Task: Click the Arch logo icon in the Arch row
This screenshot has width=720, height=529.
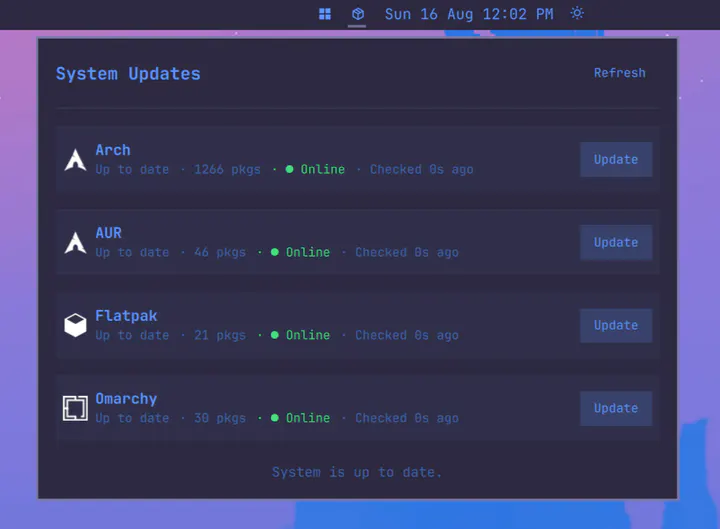Action: [x=75, y=160]
